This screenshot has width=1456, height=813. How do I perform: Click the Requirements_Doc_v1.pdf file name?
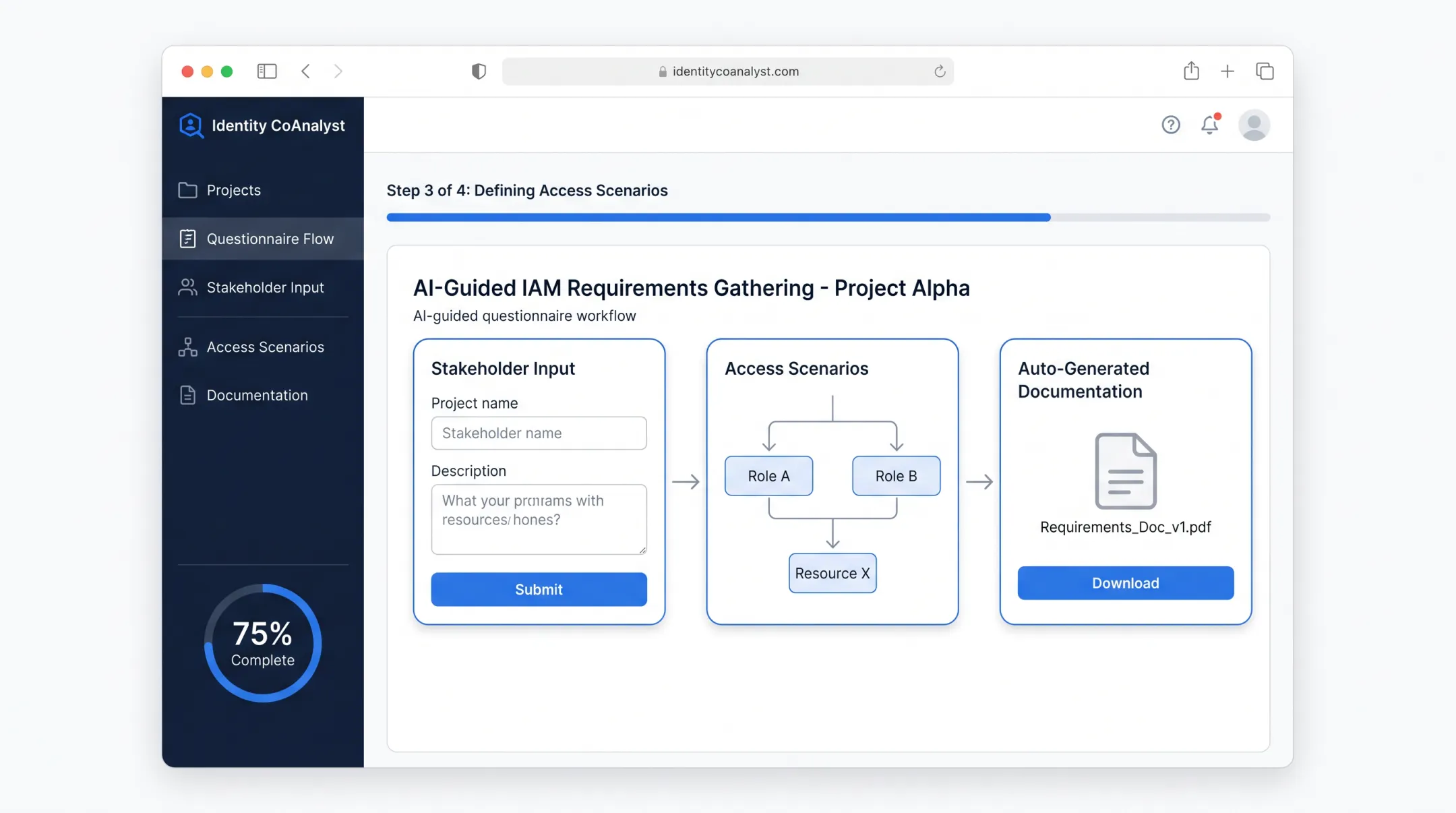point(1126,527)
